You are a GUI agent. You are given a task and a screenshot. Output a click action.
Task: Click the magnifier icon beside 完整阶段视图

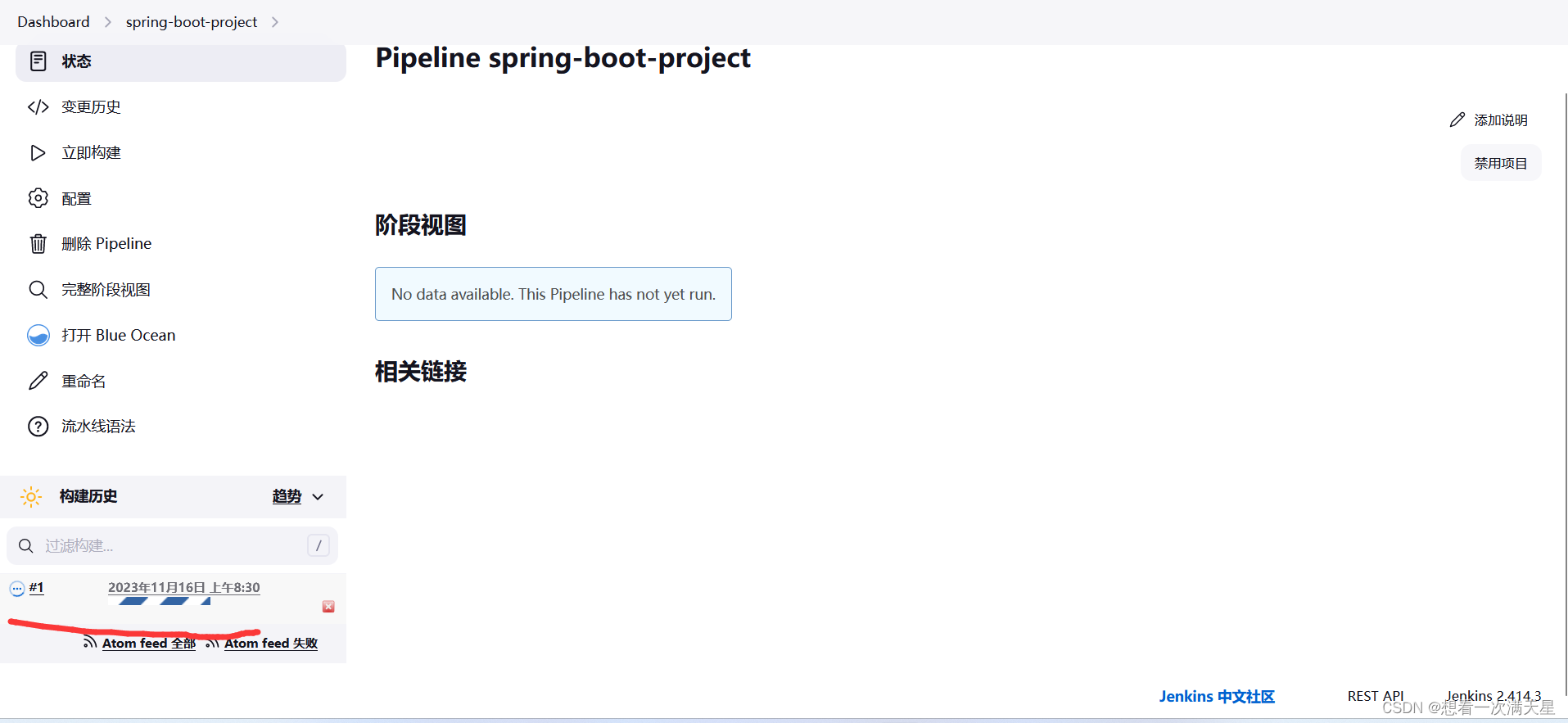[x=38, y=290]
